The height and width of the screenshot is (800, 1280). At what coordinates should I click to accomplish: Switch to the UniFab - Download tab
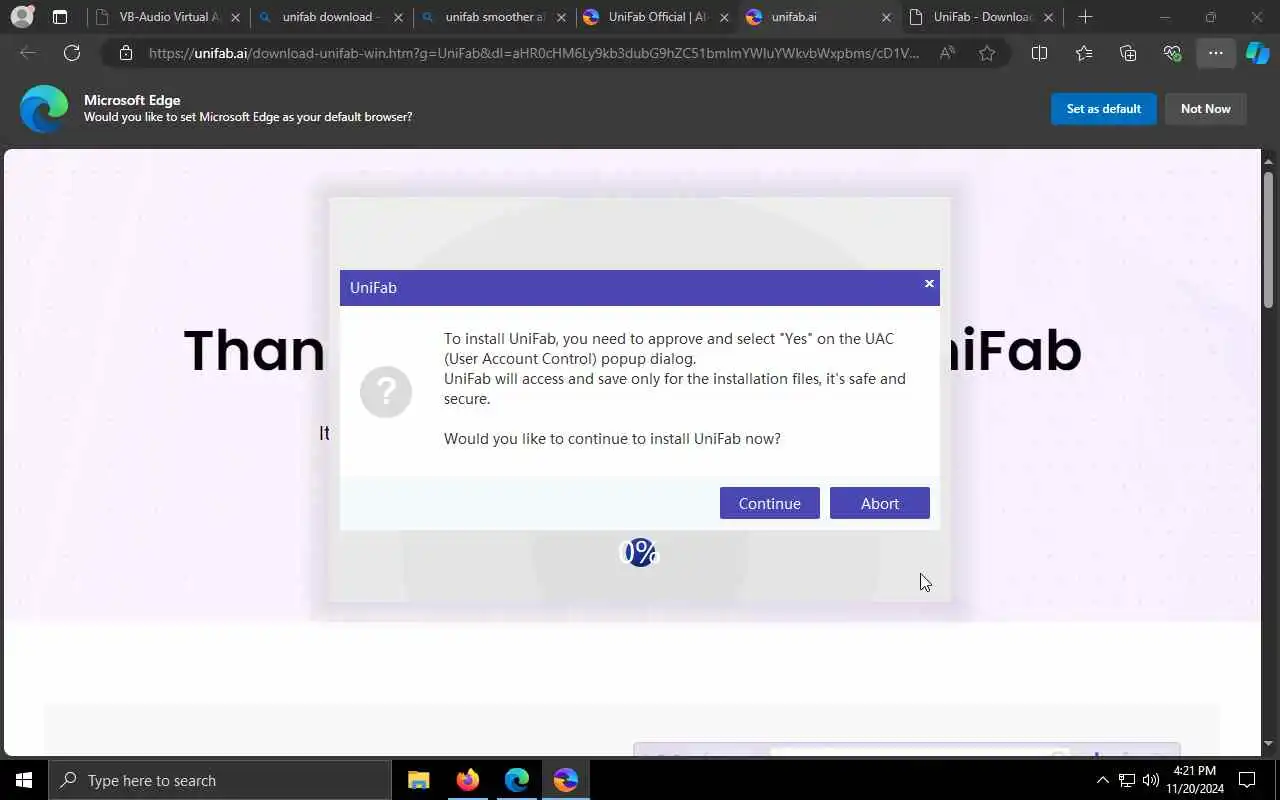coord(983,17)
